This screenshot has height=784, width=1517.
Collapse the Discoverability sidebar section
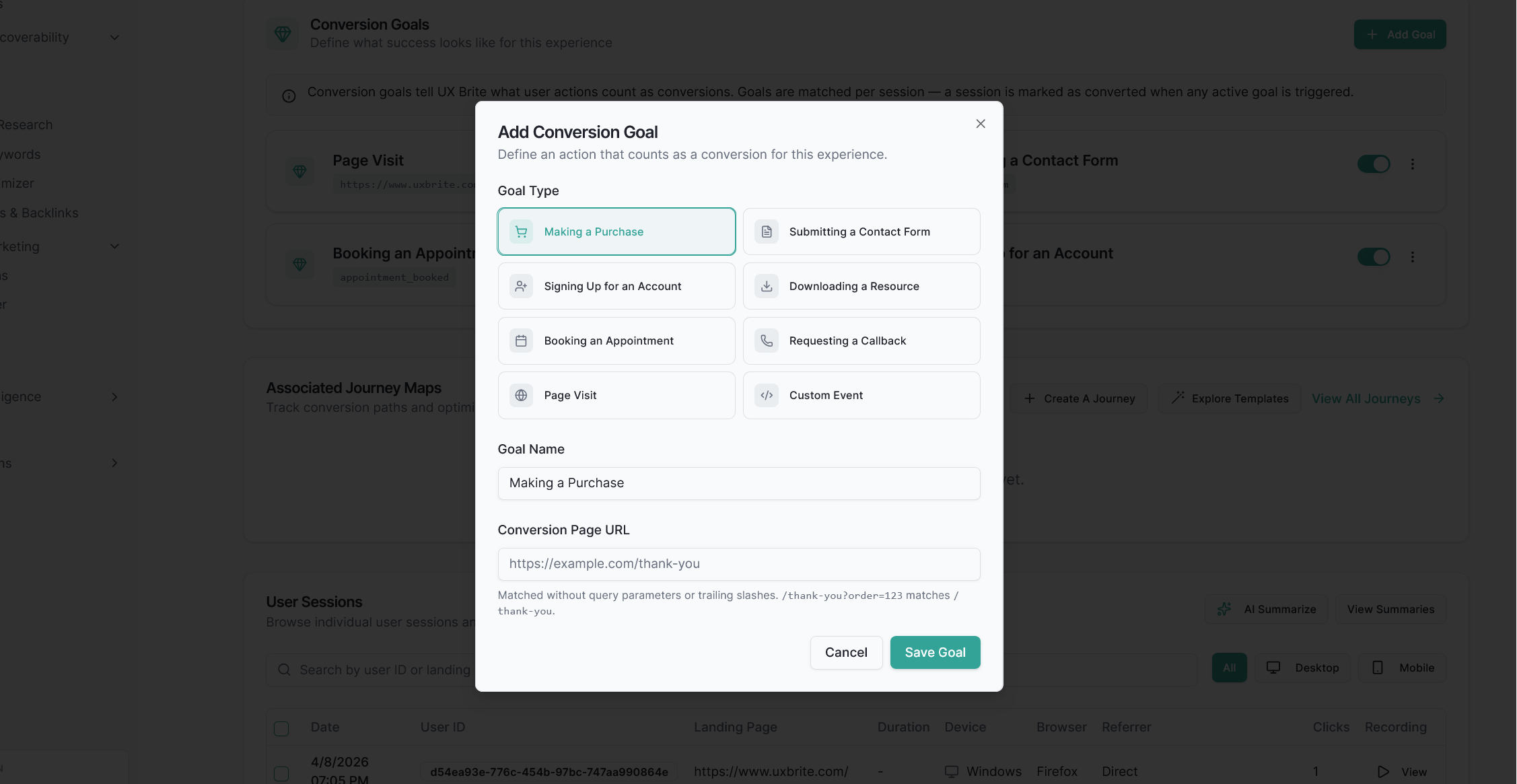coord(114,38)
